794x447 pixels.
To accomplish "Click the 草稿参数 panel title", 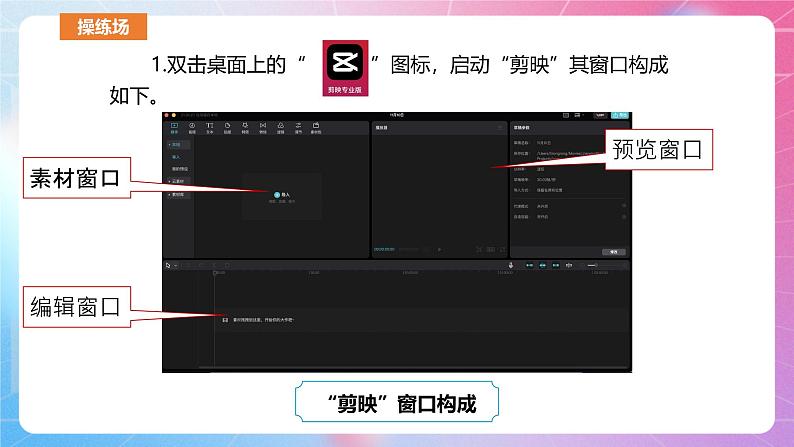I will click(x=522, y=128).
